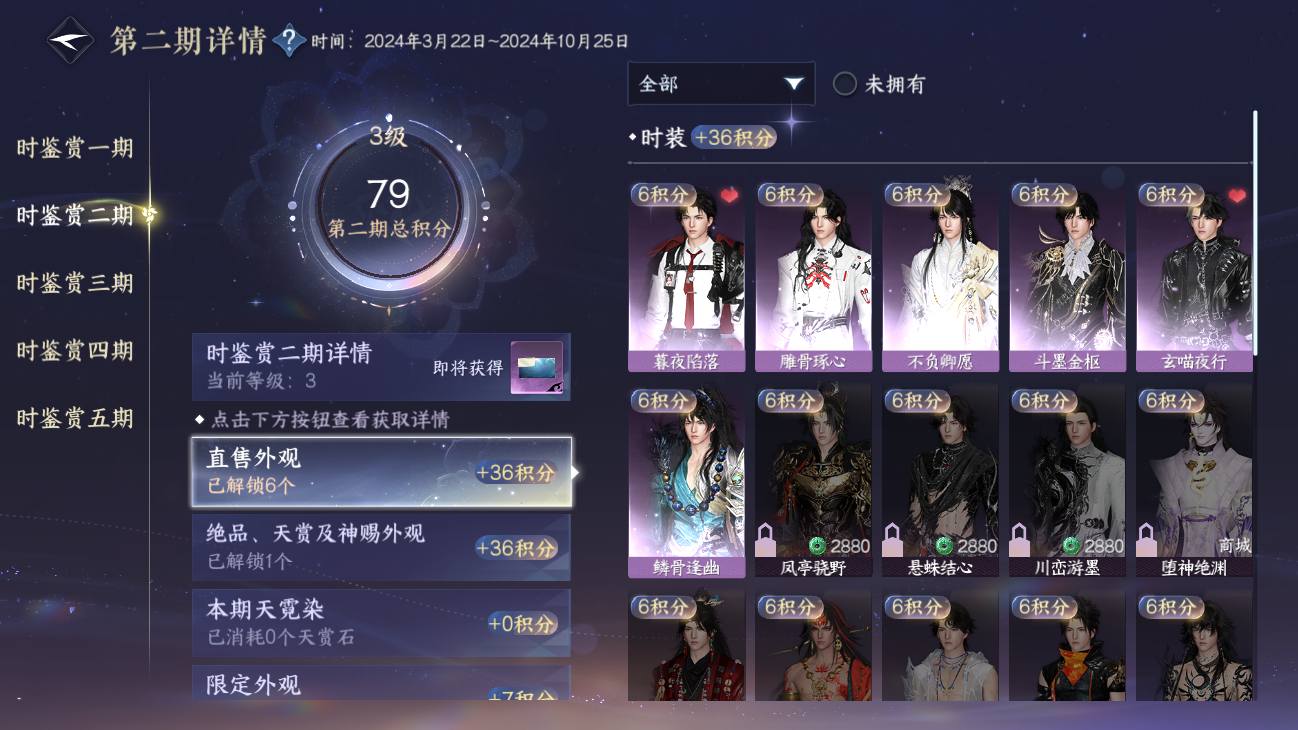The image size is (1298, 730).
Task: Tap the heart icon on 玄喵夜行 card
Action: pyautogui.click(x=1237, y=195)
